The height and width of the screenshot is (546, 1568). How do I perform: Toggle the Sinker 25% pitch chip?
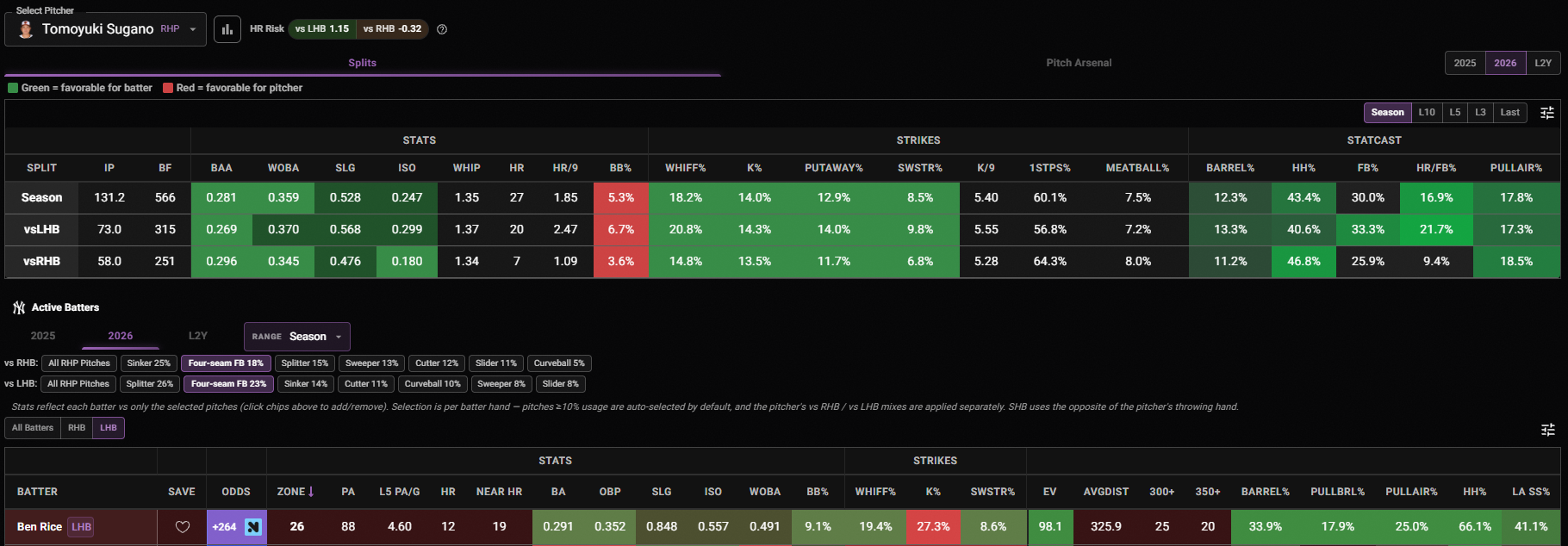(149, 363)
